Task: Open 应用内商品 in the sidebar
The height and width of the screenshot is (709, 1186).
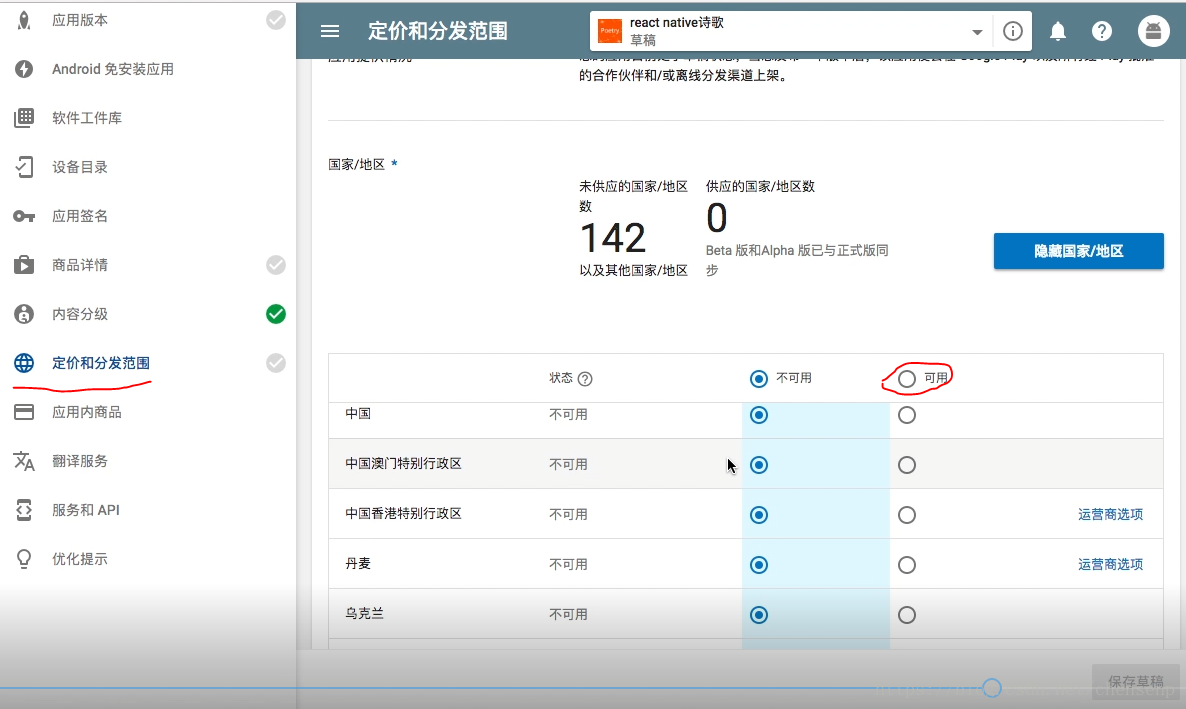Action: tap(87, 412)
